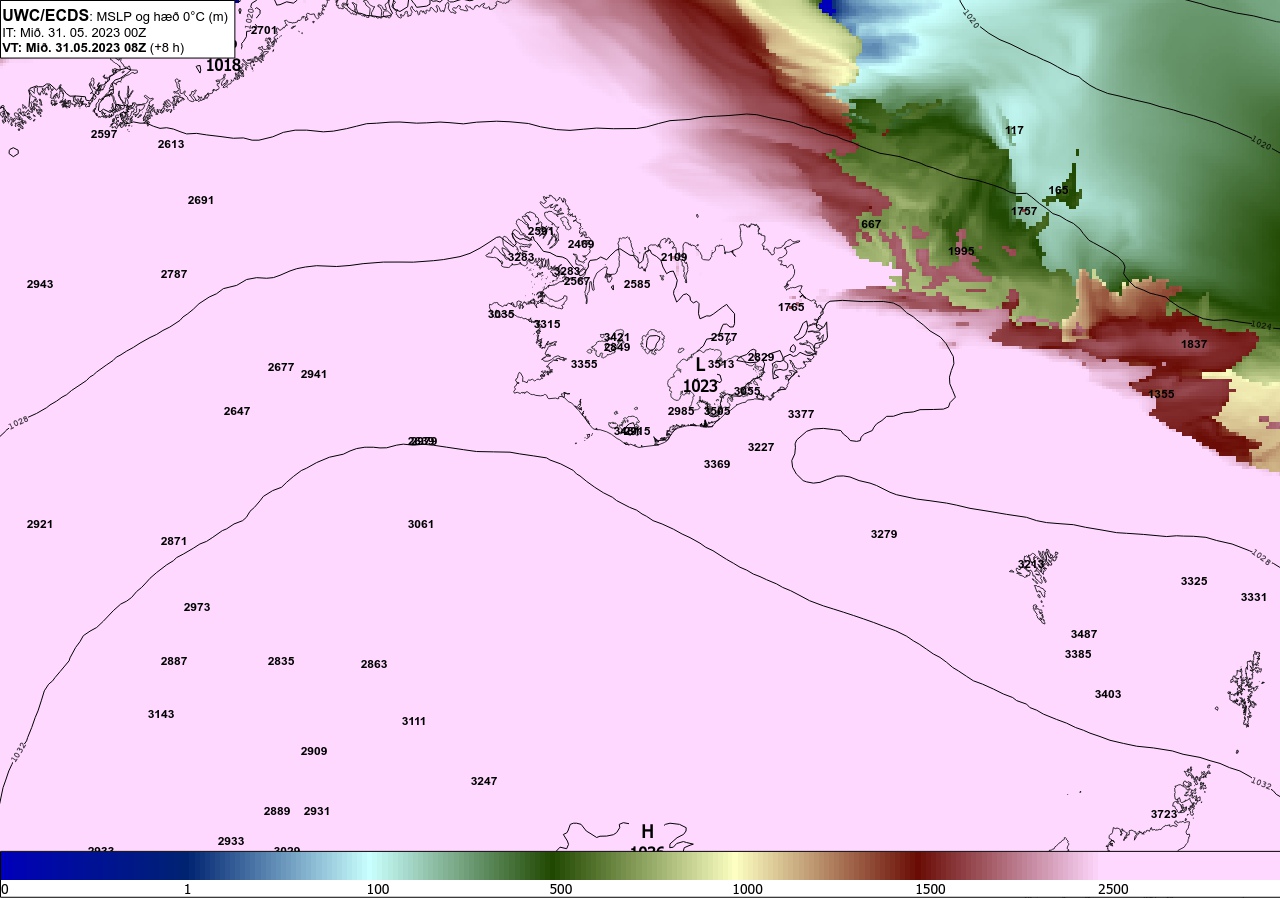
Task: Click the 2835 height value
Action: pos(281,661)
